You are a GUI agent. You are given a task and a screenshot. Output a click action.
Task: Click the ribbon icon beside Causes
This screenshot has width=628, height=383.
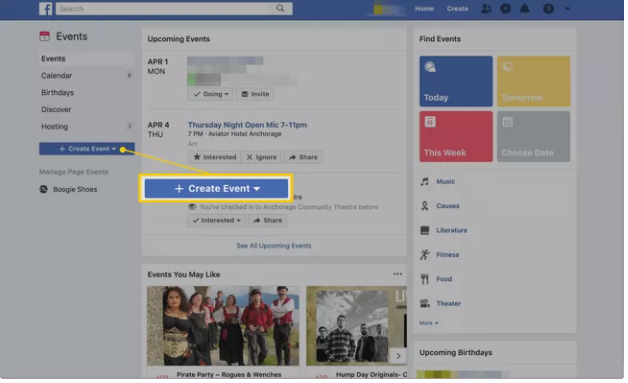tap(425, 206)
